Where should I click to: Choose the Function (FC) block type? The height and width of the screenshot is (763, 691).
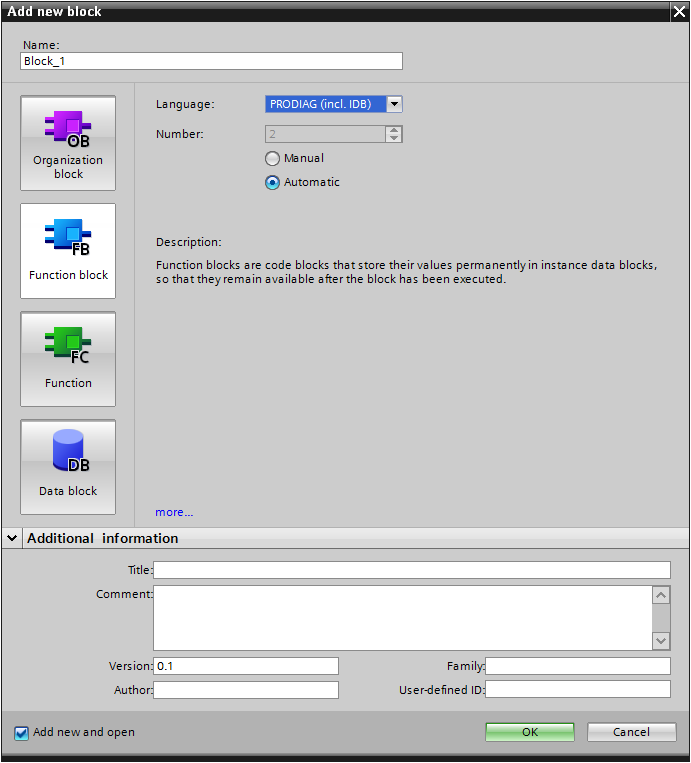point(68,359)
